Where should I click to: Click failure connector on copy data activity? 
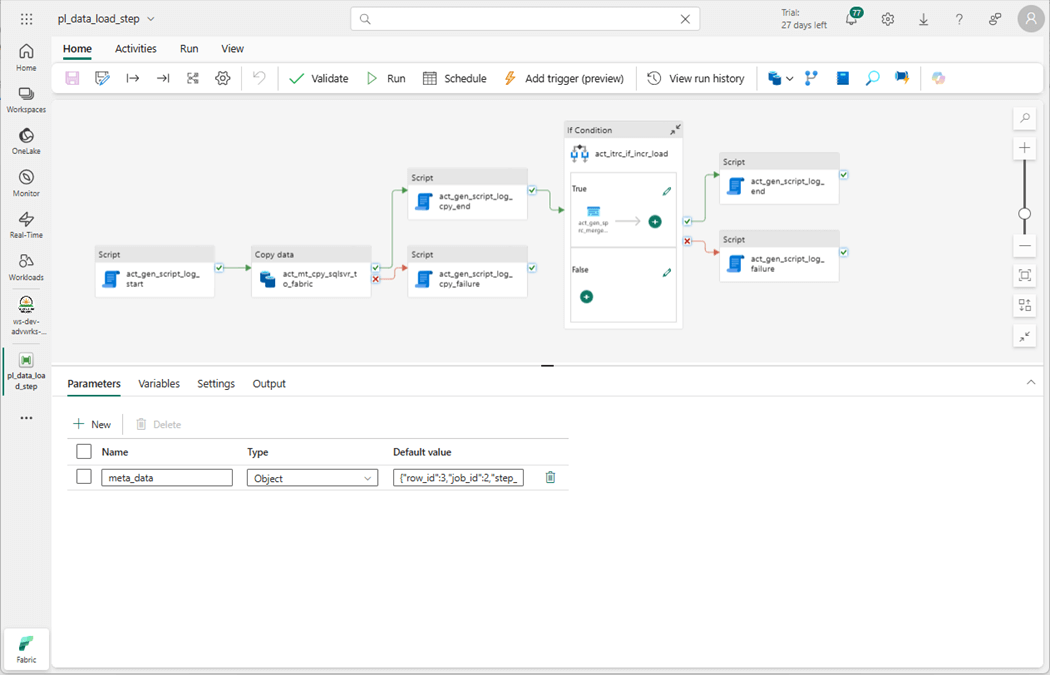[x=376, y=279]
